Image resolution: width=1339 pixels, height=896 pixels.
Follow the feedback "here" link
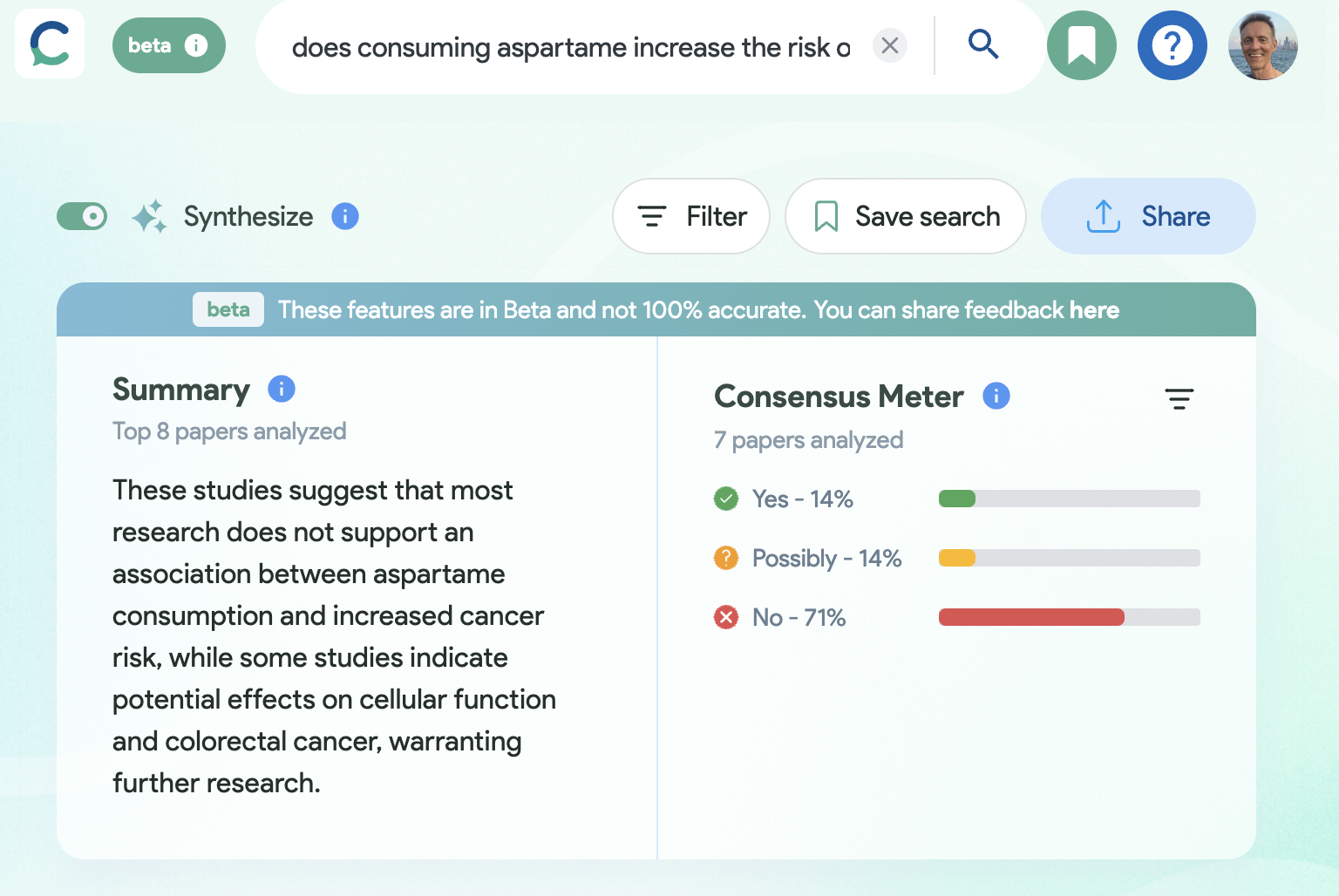pos(1094,310)
